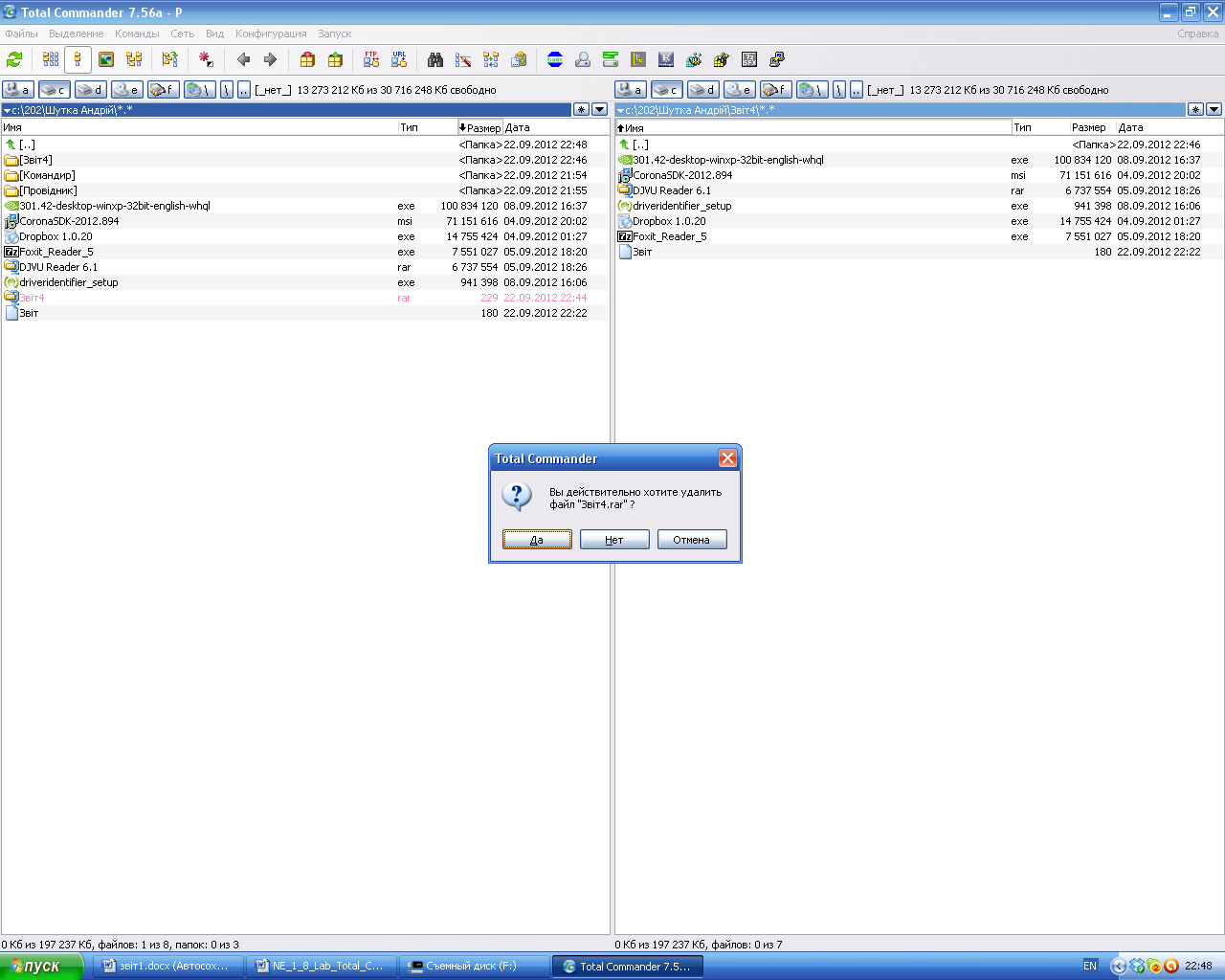Switch to Brief view mode icon
Screen dimensions: 1225x980
pos(51,59)
